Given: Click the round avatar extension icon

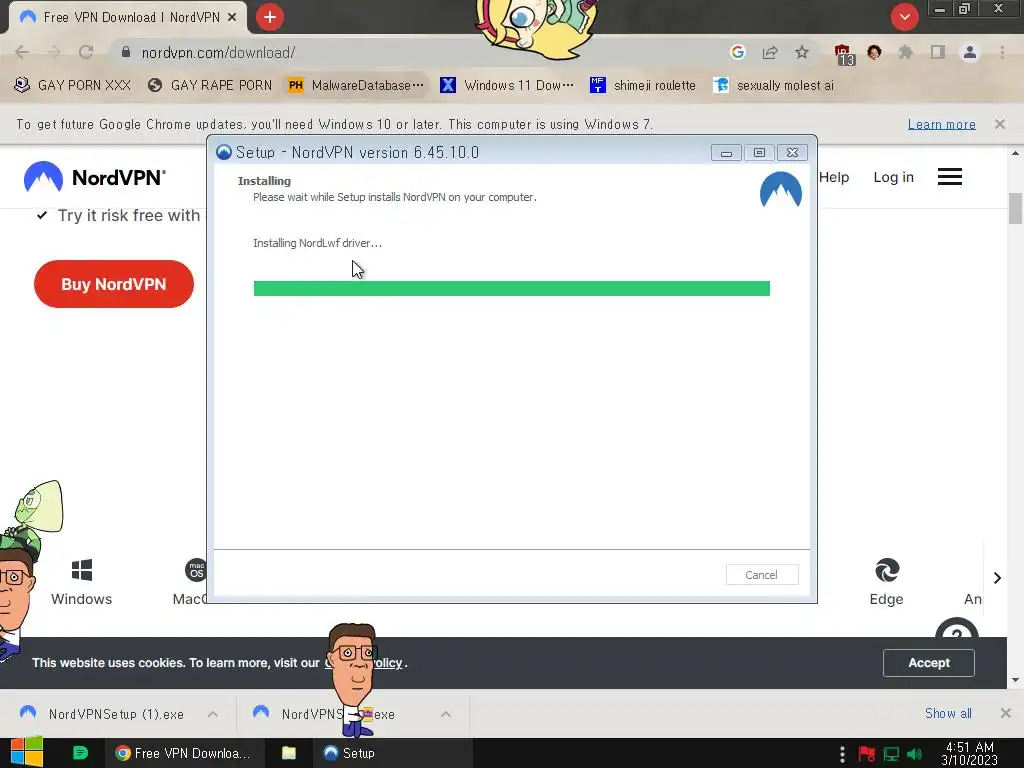Looking at the screenshot, I should [x=874, y=52].
